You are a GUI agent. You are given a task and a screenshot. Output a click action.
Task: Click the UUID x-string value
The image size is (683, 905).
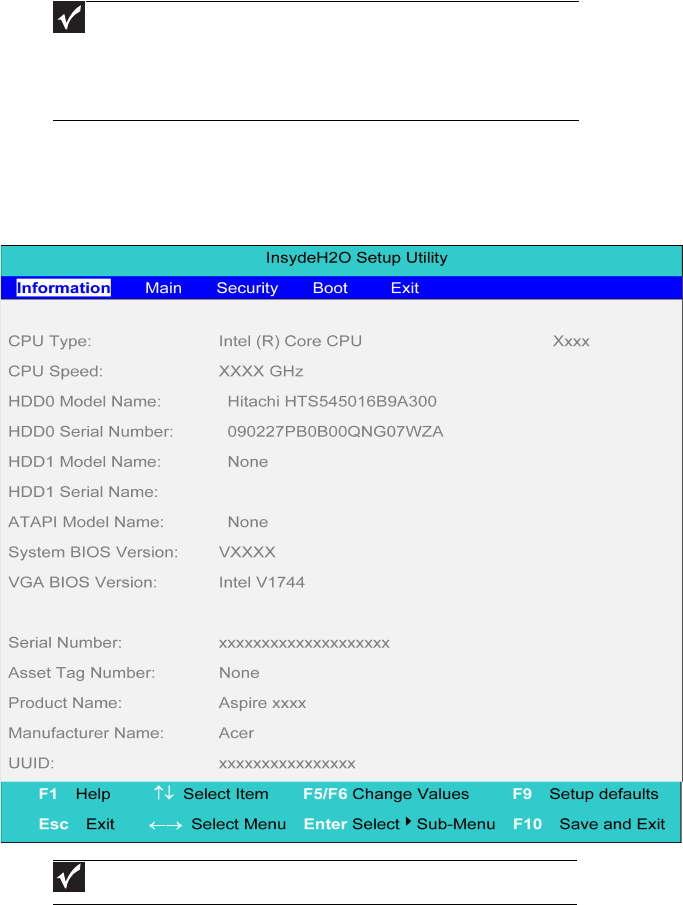point(287,764)
